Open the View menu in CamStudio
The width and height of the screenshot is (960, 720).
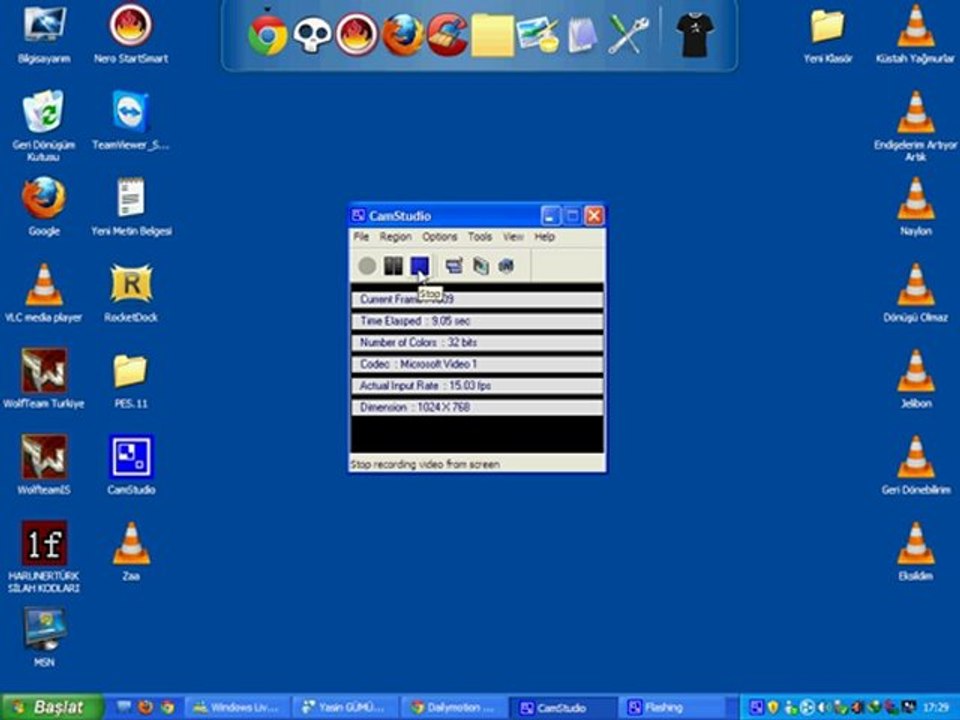[513, 237]
